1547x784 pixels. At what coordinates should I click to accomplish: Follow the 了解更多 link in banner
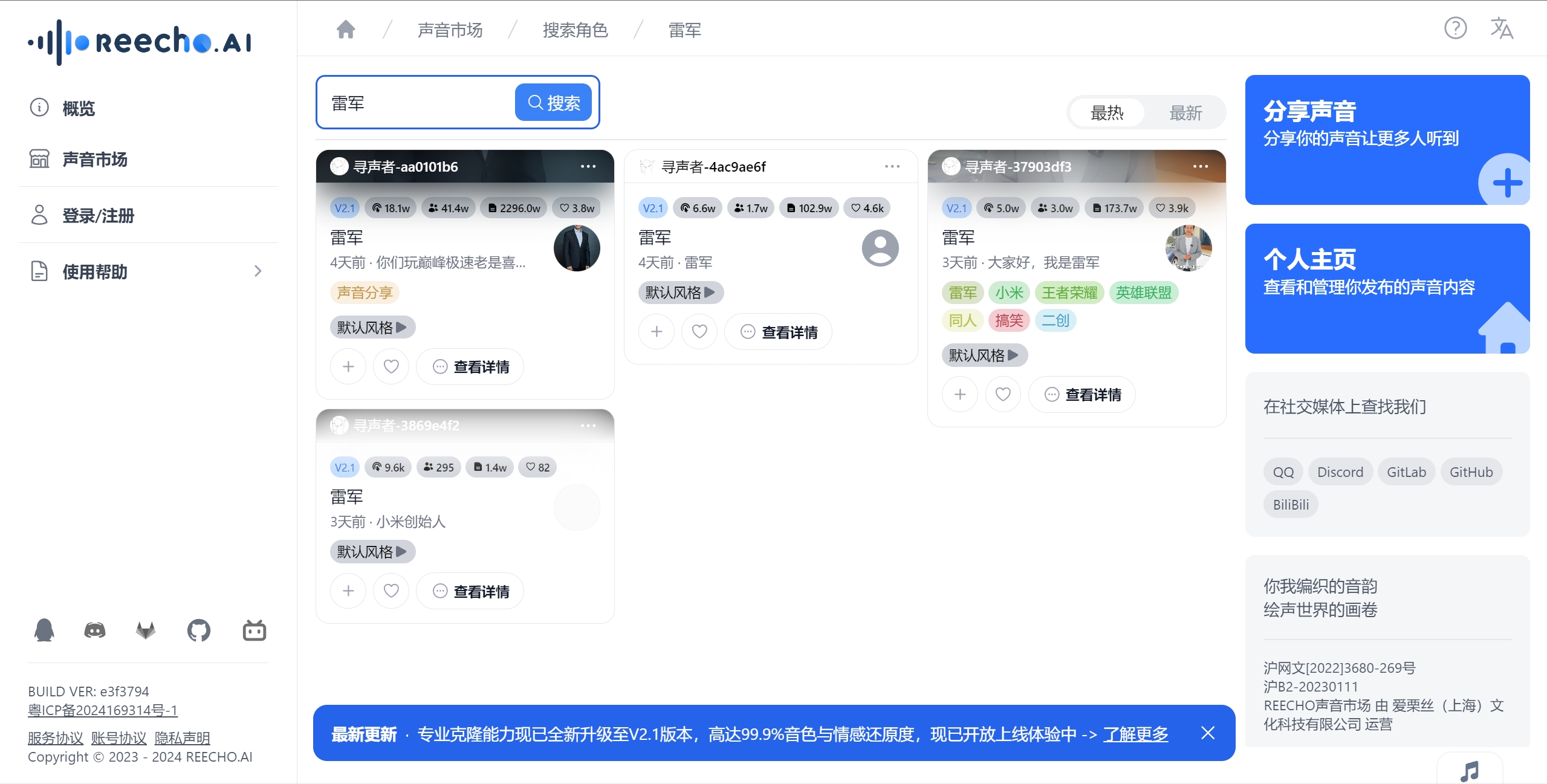point(1135,734)
